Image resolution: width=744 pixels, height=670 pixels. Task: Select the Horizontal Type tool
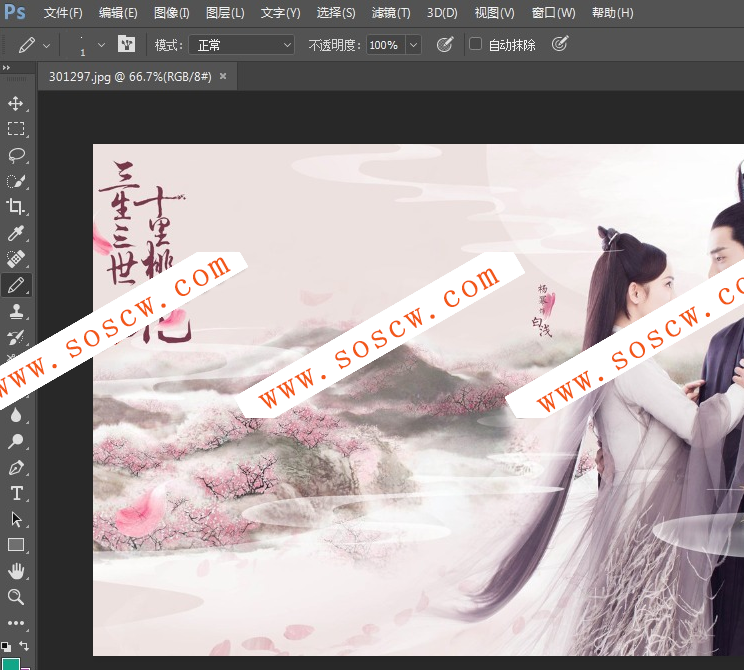[x=16, y=493]
